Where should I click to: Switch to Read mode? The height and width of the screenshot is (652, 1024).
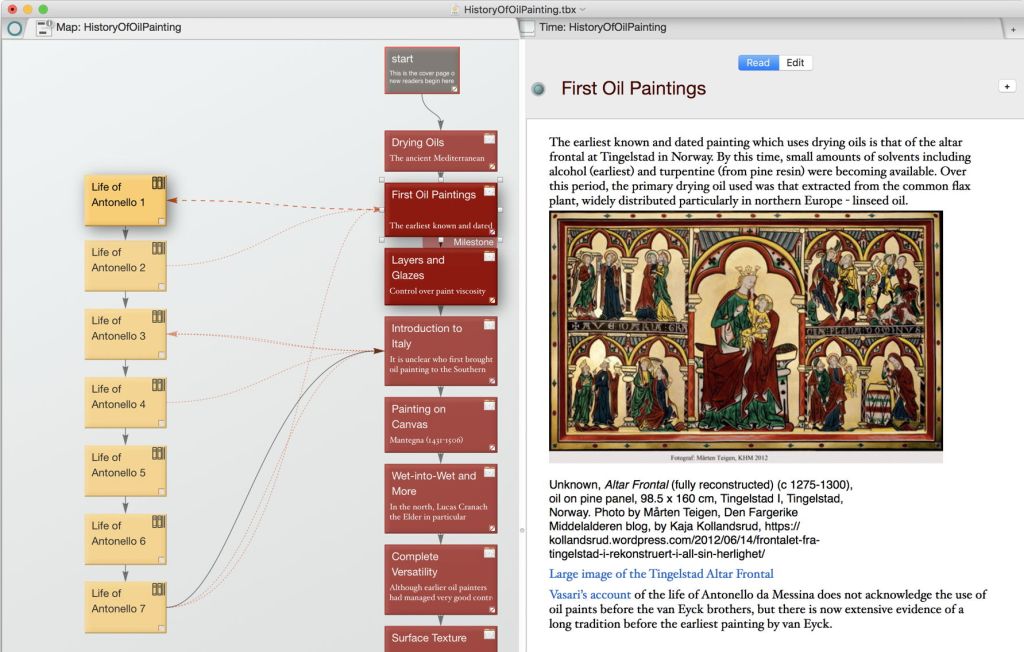[x=758, y=63]
